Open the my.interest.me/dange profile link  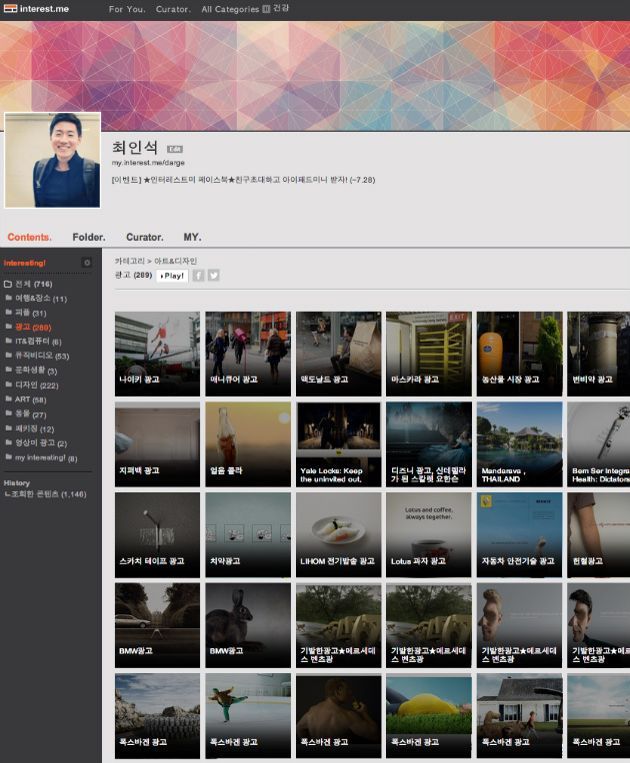tap(148, 163)
